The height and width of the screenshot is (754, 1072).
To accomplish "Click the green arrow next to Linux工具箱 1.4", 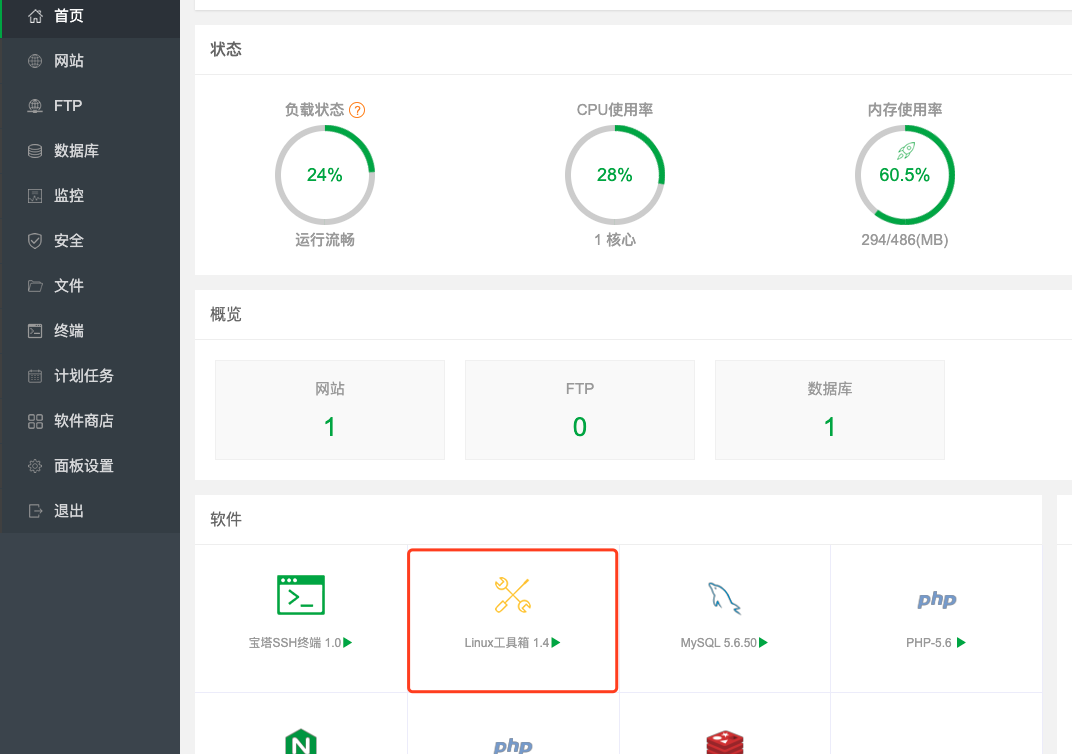I will coord(556,643).
